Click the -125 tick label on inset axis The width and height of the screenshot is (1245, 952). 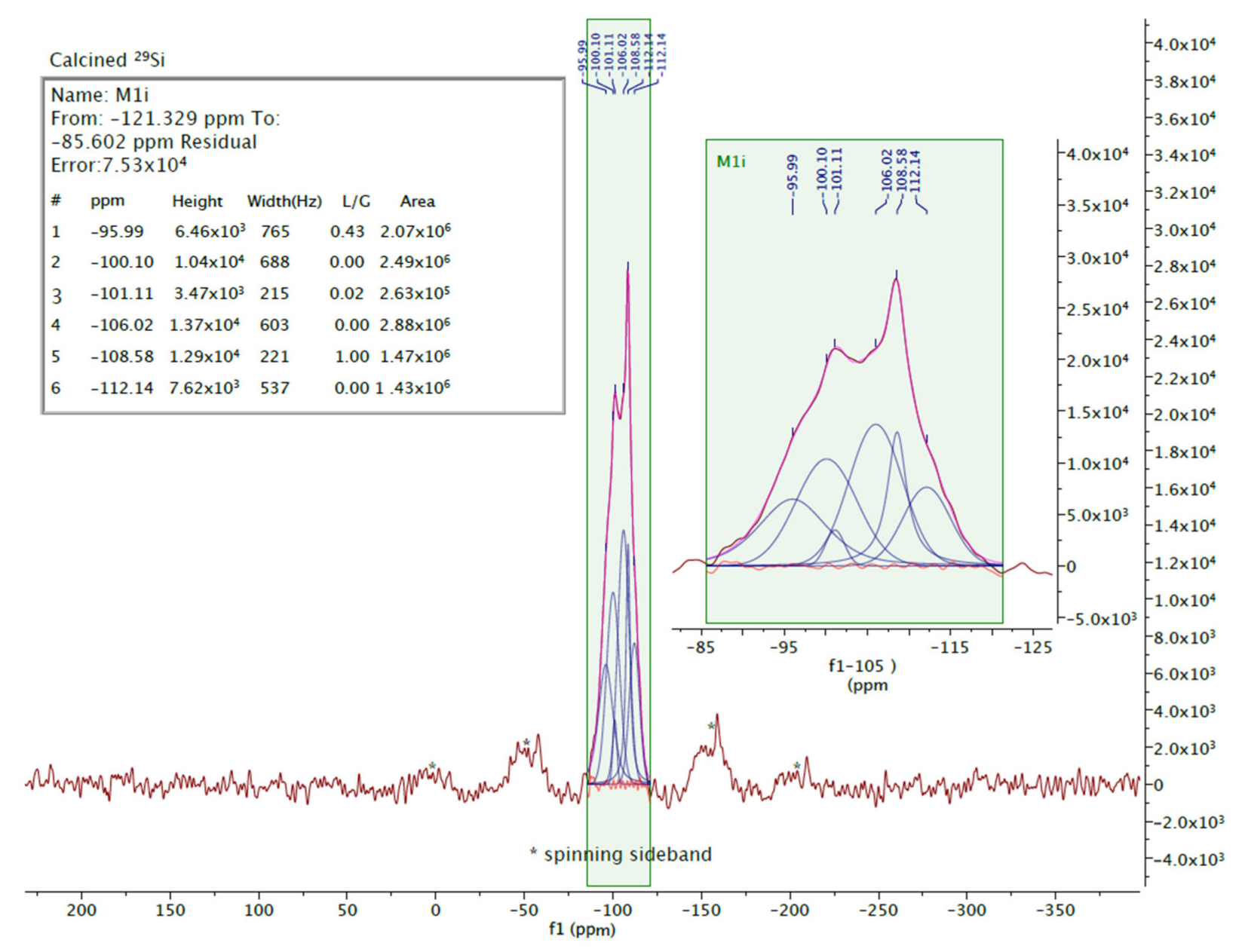[x=1032, y=647]
